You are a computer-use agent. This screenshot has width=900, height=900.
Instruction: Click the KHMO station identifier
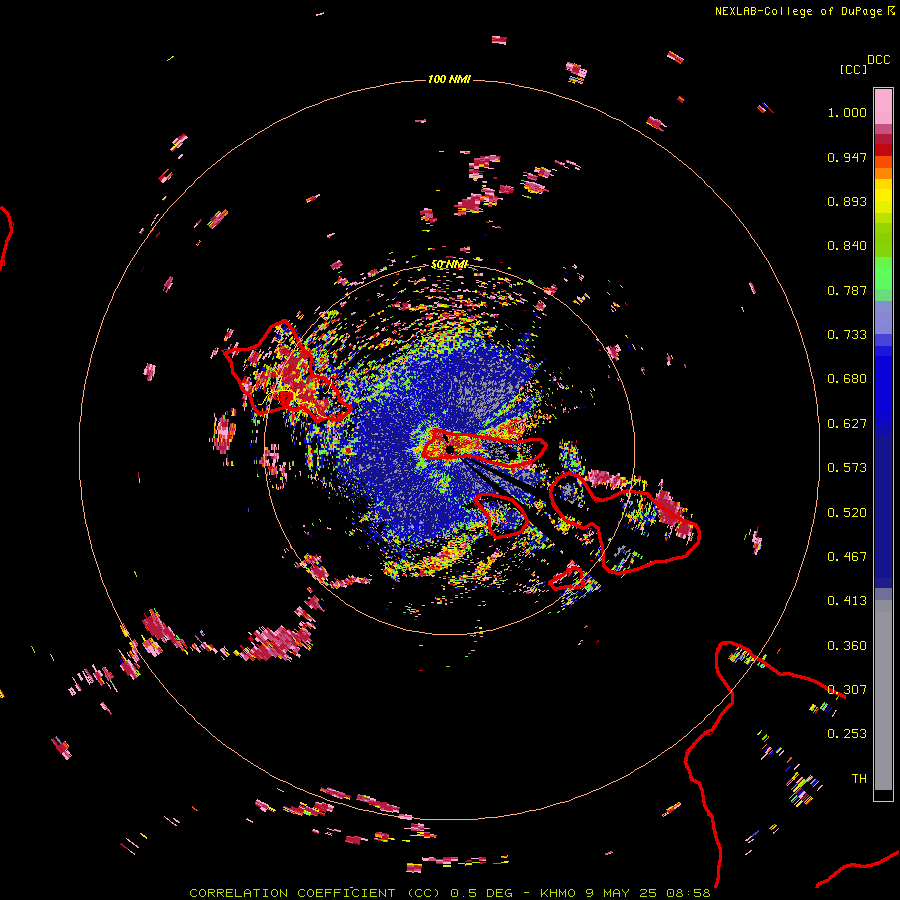pyautogui.click(x=557, y=893)
